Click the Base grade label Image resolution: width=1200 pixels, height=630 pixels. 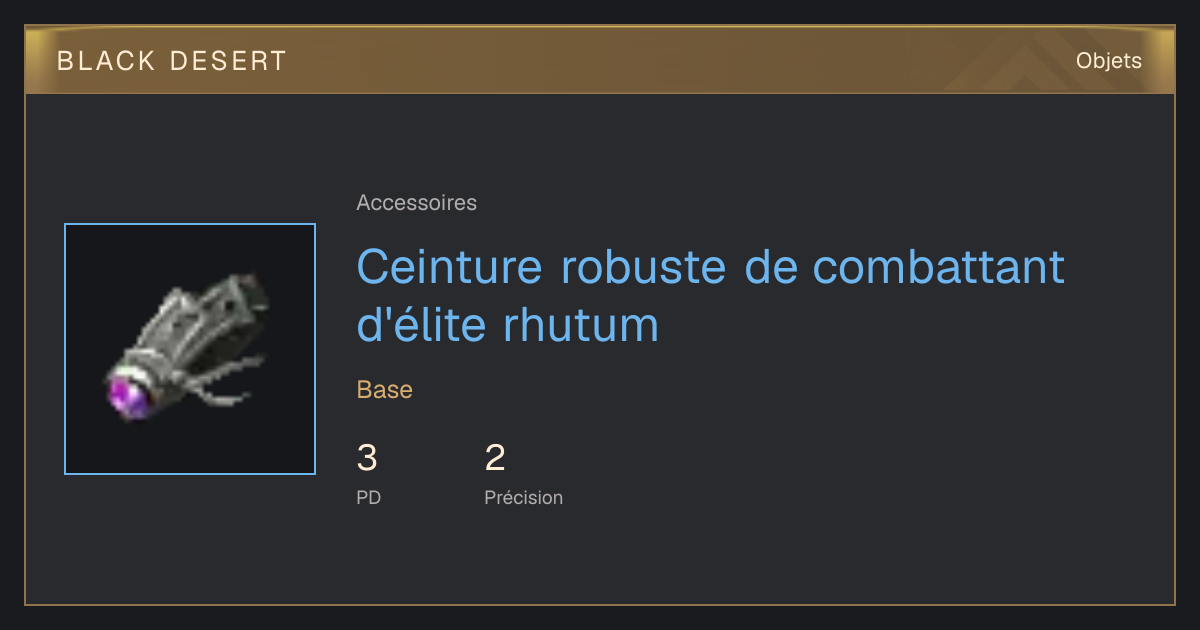click(x=384, y=390)
